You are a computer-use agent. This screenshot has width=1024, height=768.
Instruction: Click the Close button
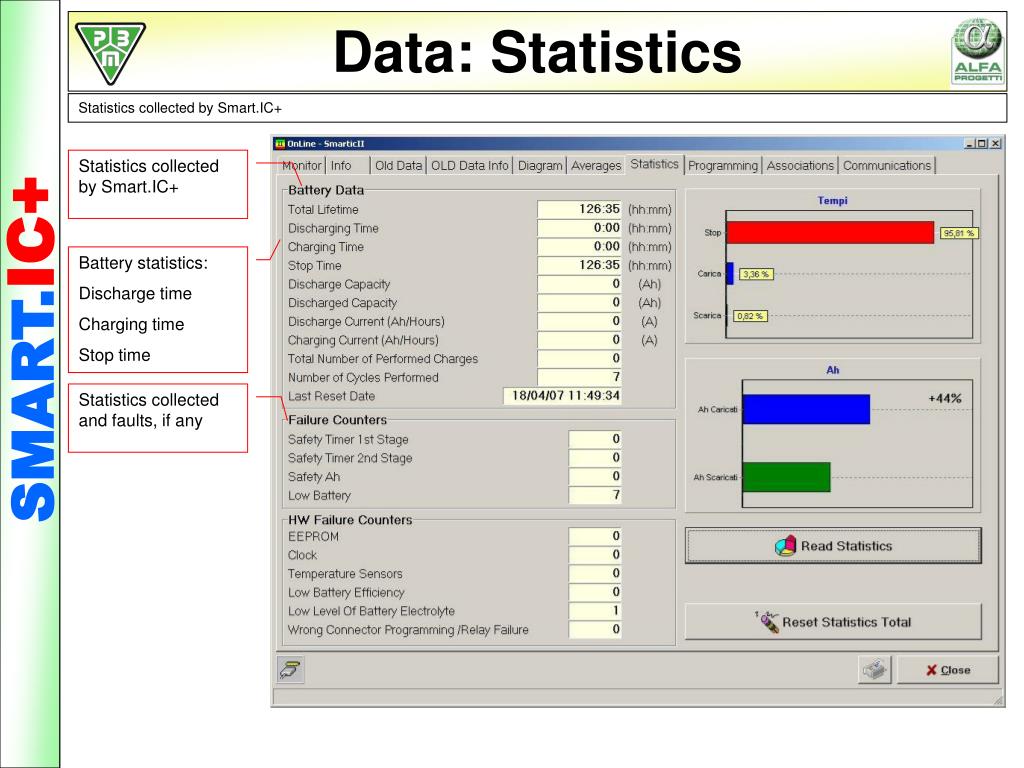click(x=948, y=670)
